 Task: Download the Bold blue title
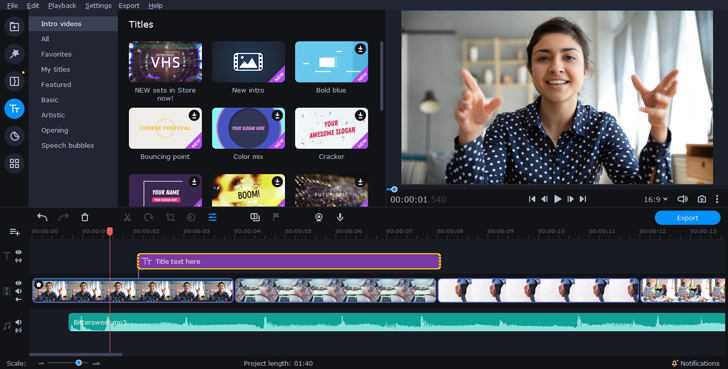[x=360, y=49]
